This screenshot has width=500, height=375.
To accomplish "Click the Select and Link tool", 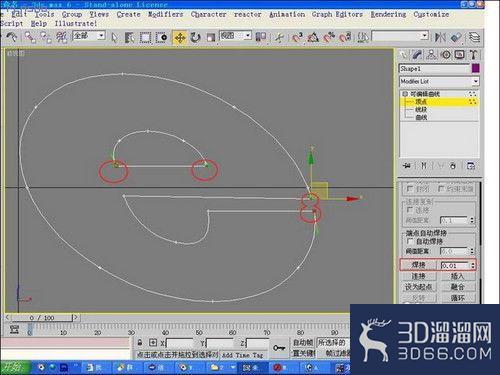I will pyautogui.click(x=30, y=37).
